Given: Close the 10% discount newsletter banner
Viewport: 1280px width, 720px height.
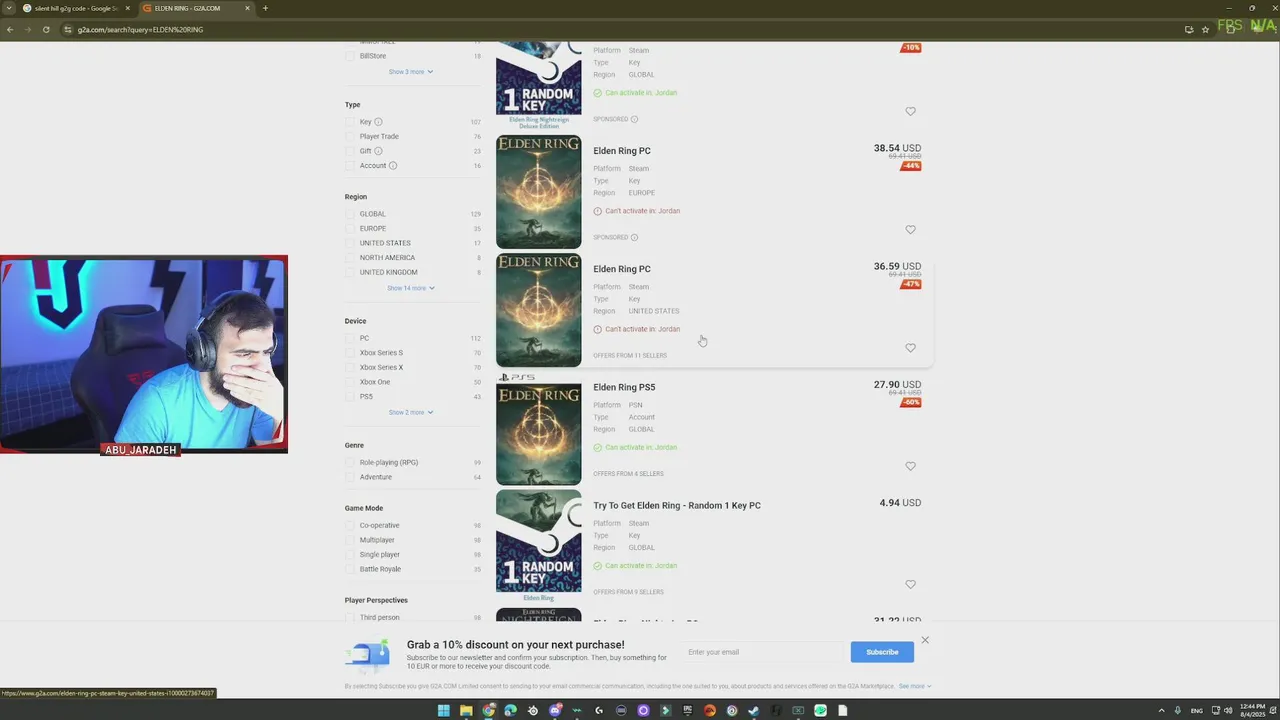Looking at the screenshot, I should pos(925,640).
